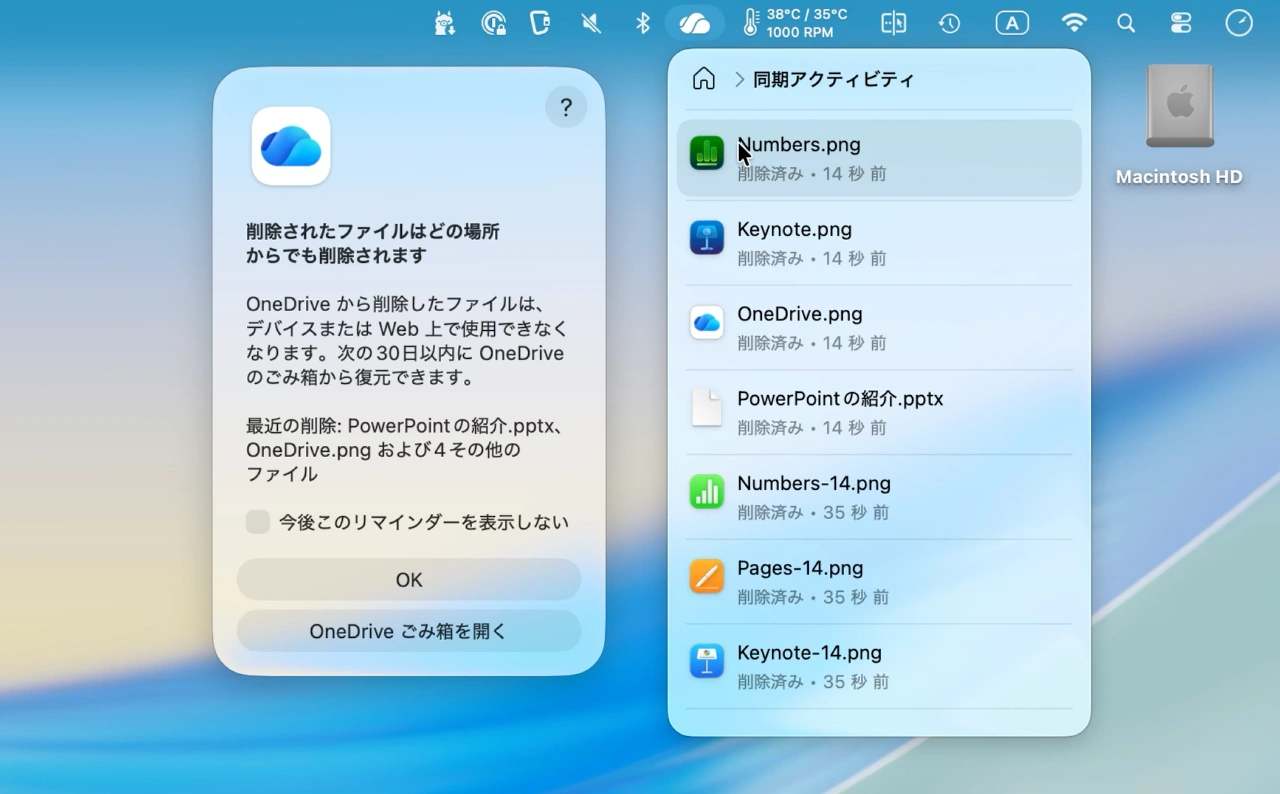The width and height of the screenshot is (1280, 794).
Task: Click the OneDrive.png cloud file icon
Action: tap(707, 322)
